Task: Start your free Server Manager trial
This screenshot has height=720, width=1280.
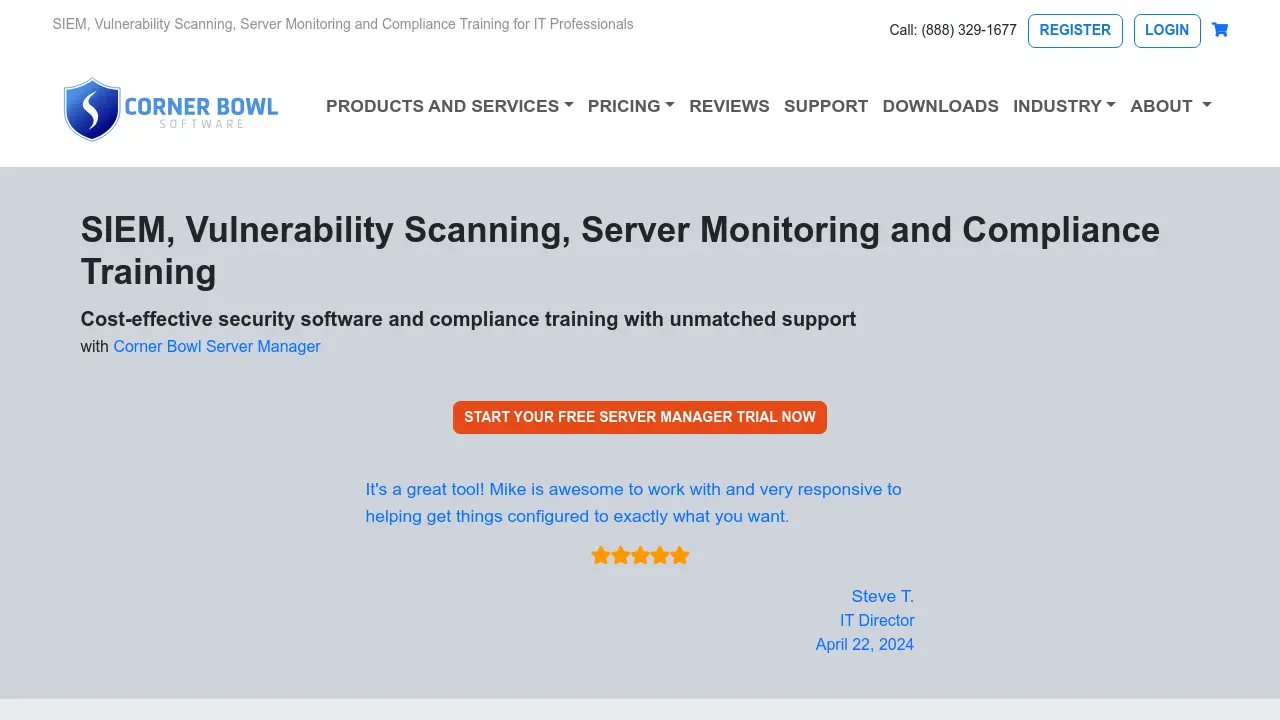Action: pyautogui.click(x=640, y=417)
